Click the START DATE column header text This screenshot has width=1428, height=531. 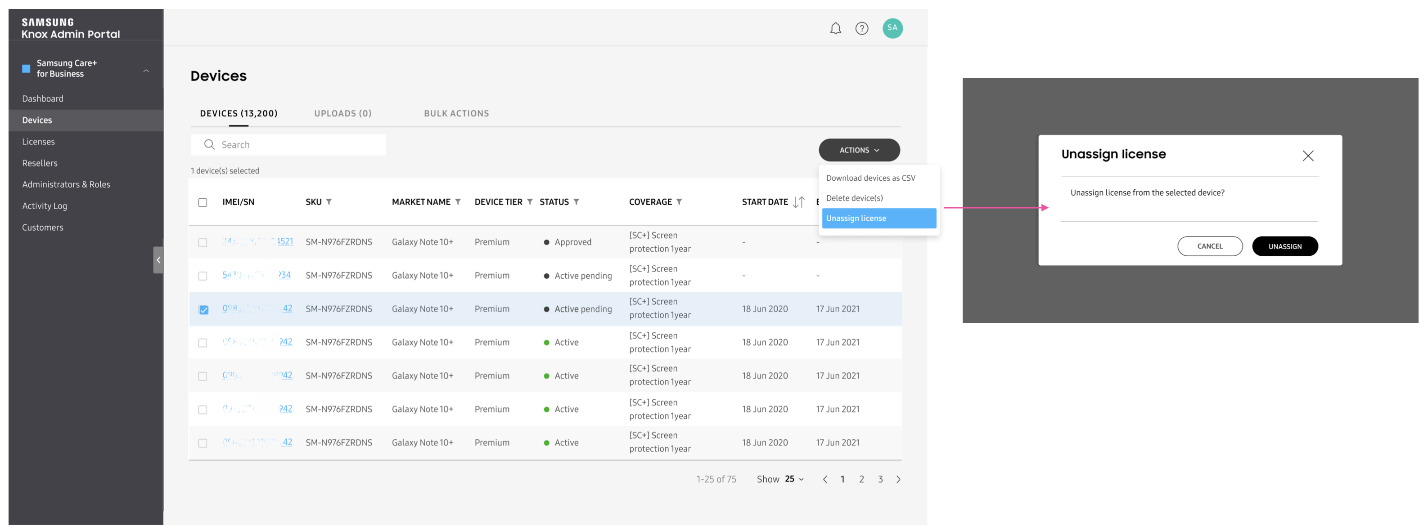765,202
